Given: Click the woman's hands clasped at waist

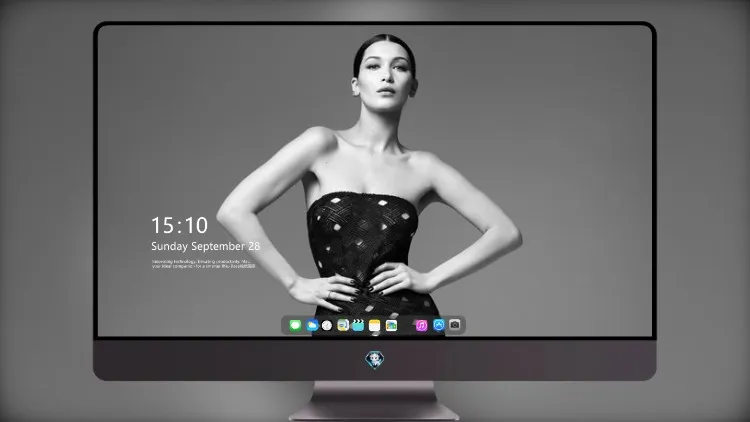Looking at the screenshot, I should (x=364, y=286).
